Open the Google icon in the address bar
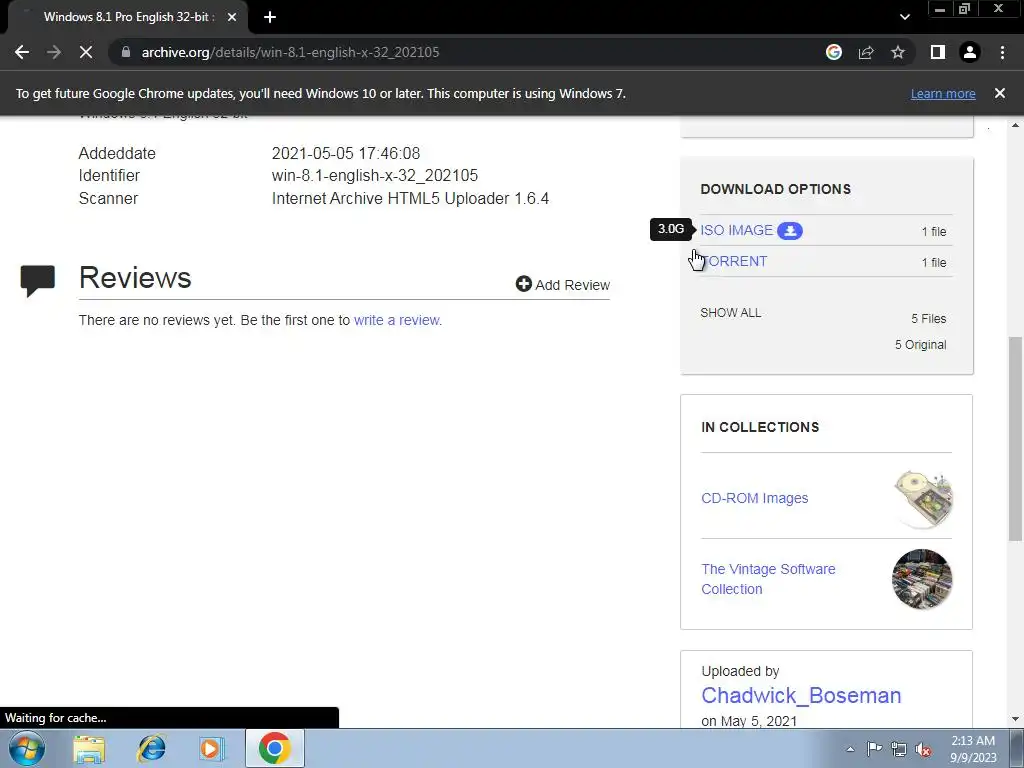1024x768 pixels. pos(834,52)
